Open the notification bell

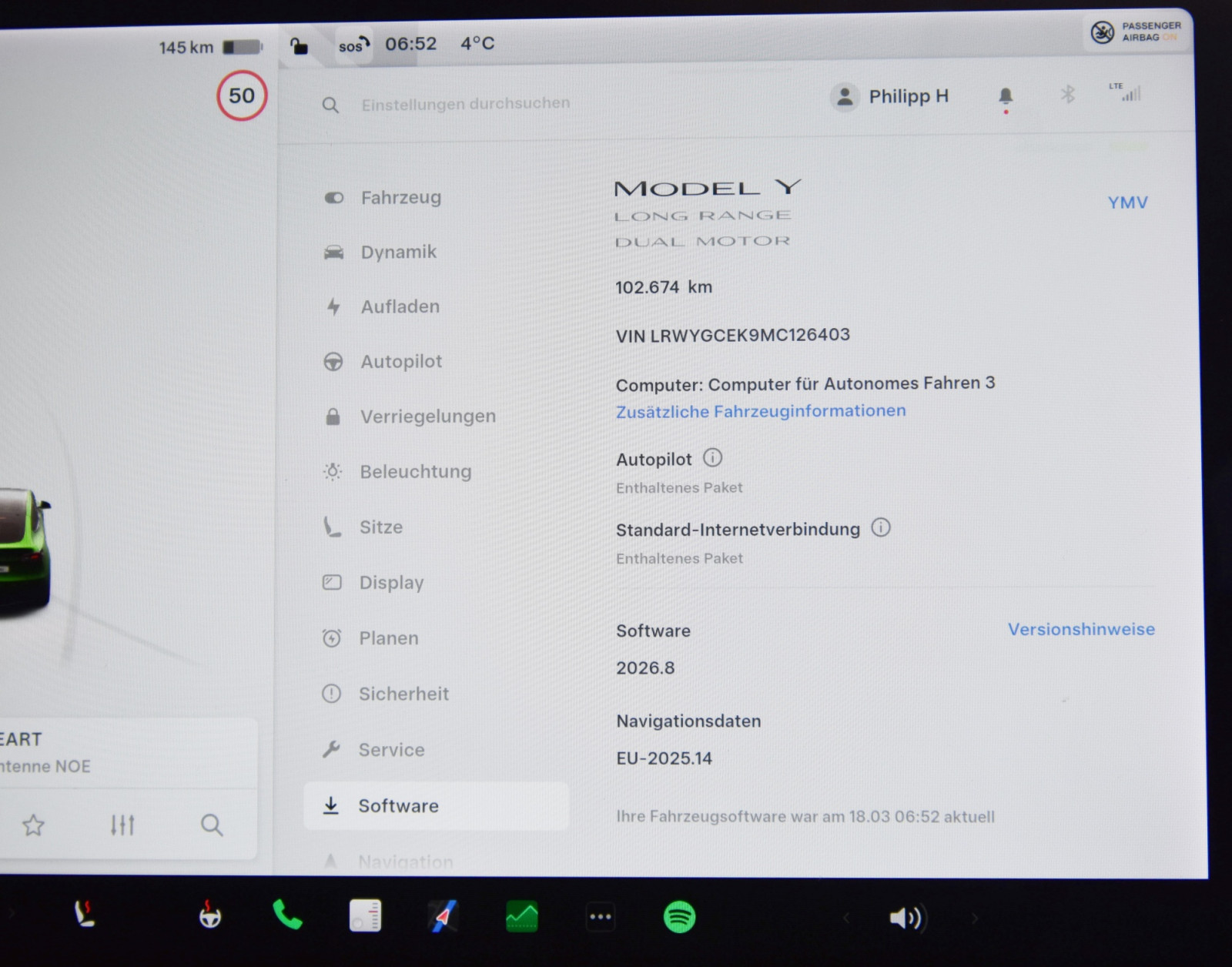1005,96
